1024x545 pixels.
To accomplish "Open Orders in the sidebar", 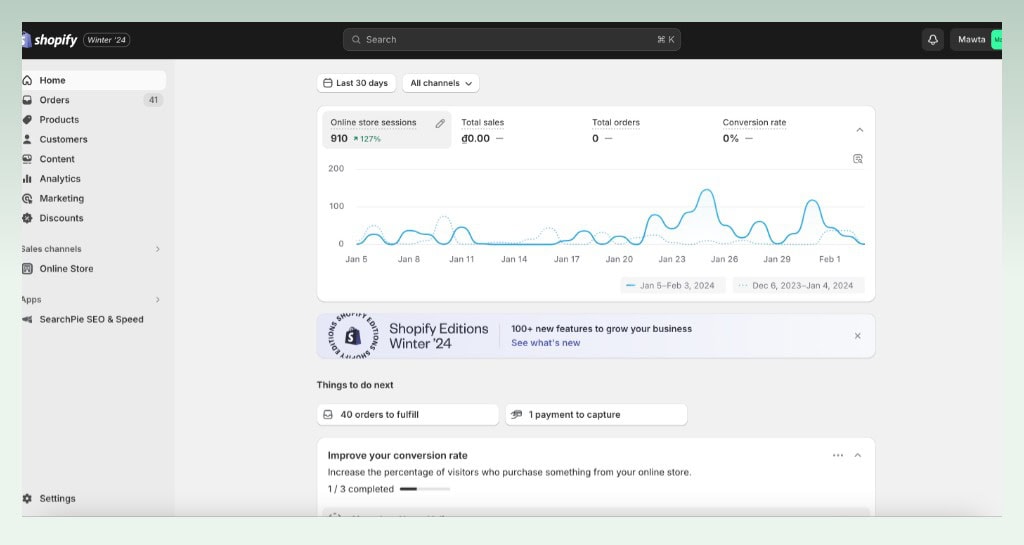I will pos(94,100).
